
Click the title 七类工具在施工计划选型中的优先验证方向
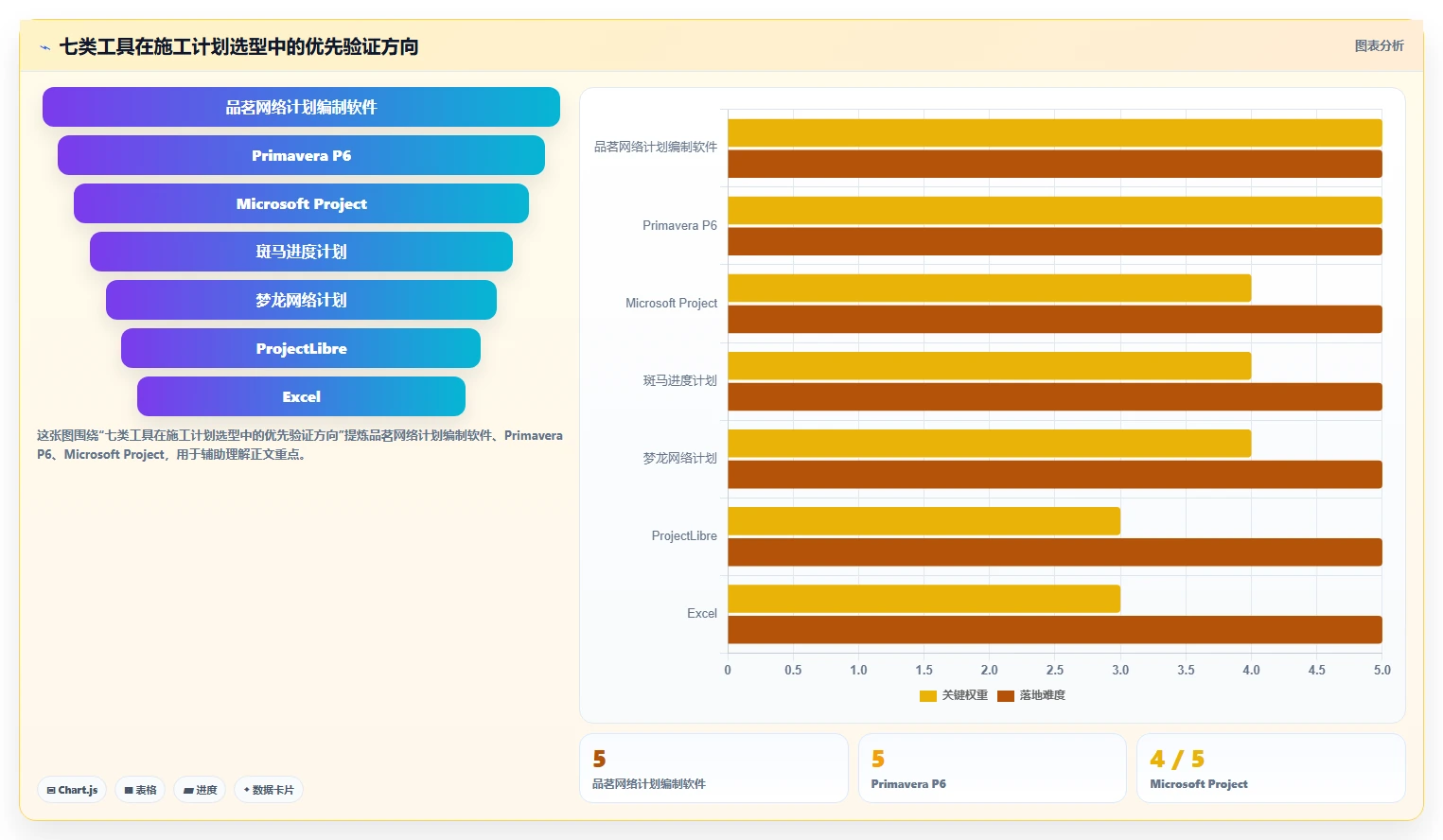click(238, 46)
